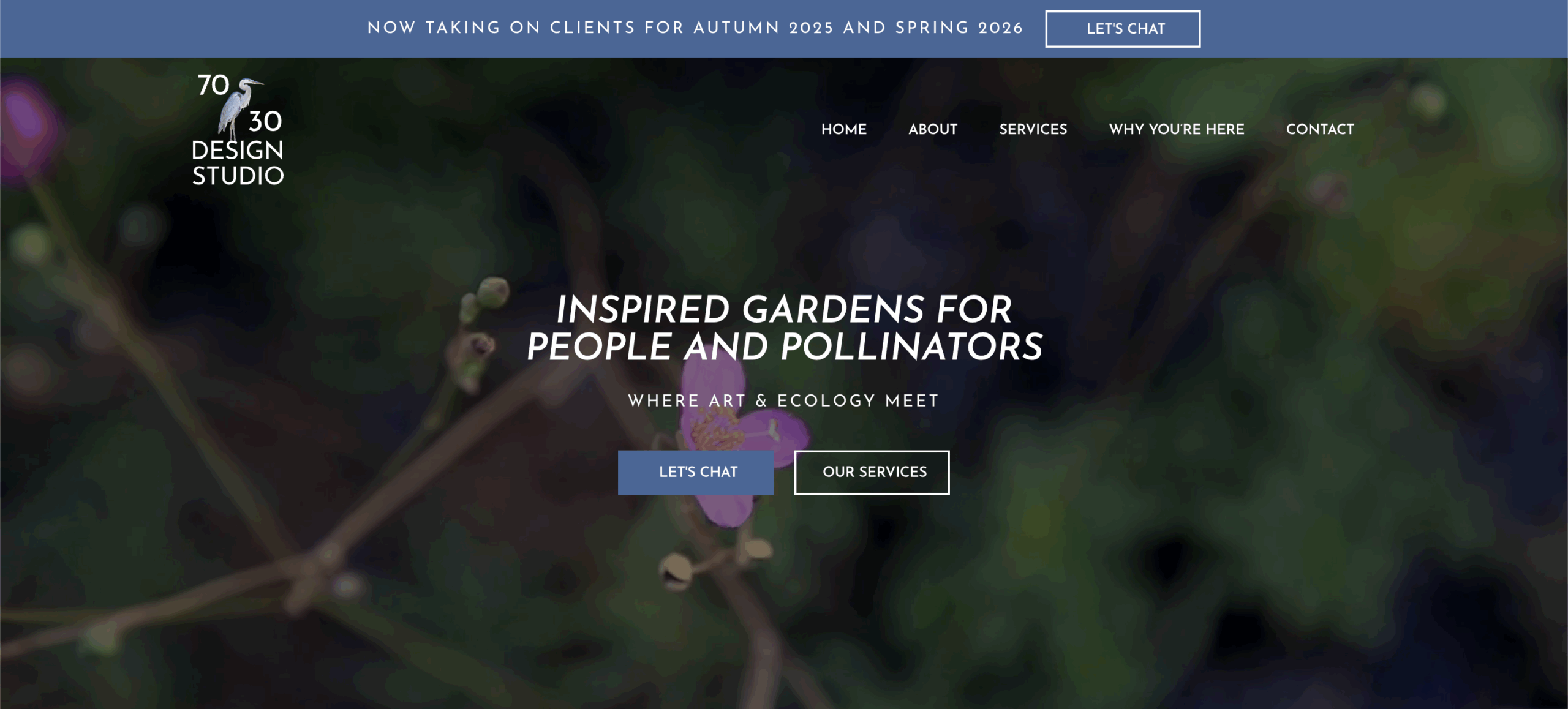The height and width of the screenshot is (709, 1568).
Task: Click the tan seed pod below the flower
Action: point(676,571)
